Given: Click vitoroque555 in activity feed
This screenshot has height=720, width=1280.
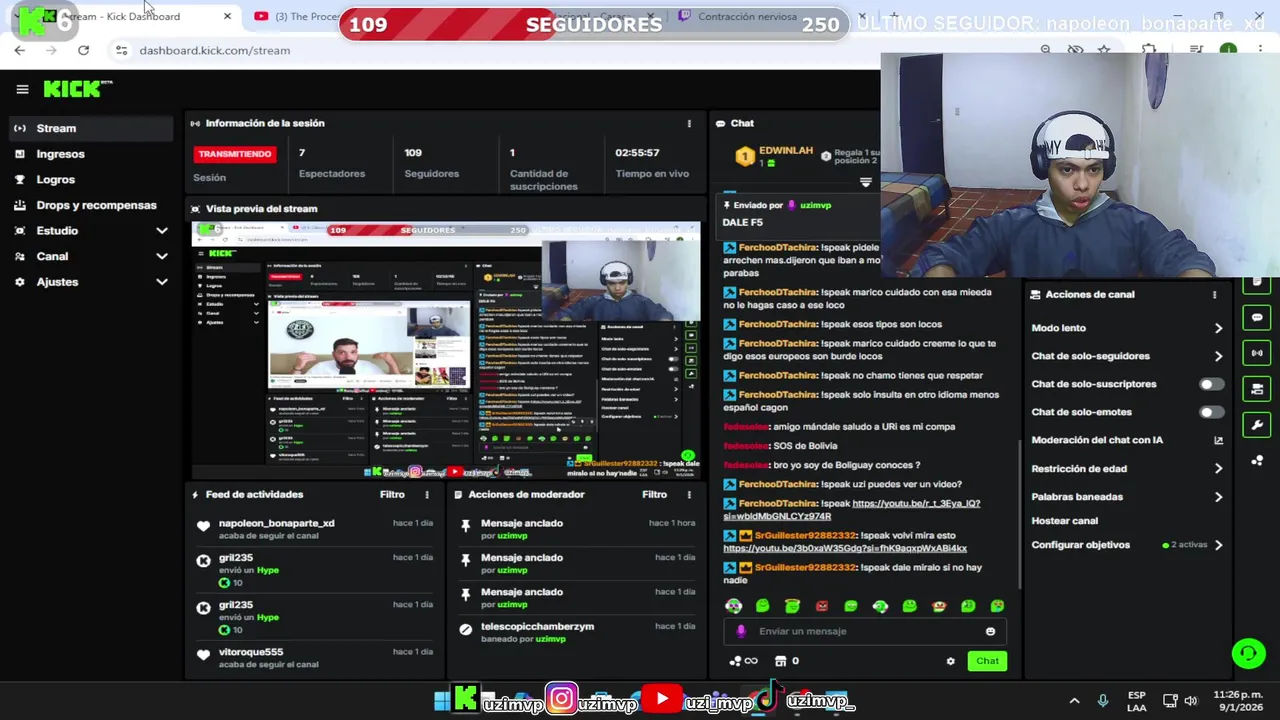Looking at the screenshot, I should pyautogui.click(x=251, y=652).
